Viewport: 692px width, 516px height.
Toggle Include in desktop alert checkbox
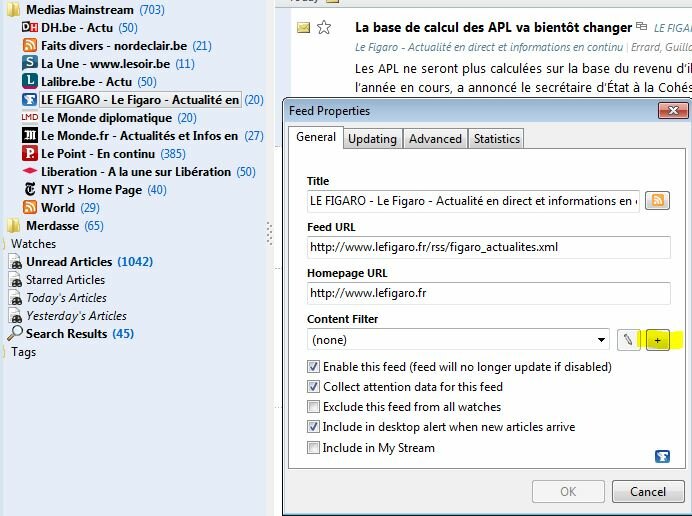(x=313, y=427)
